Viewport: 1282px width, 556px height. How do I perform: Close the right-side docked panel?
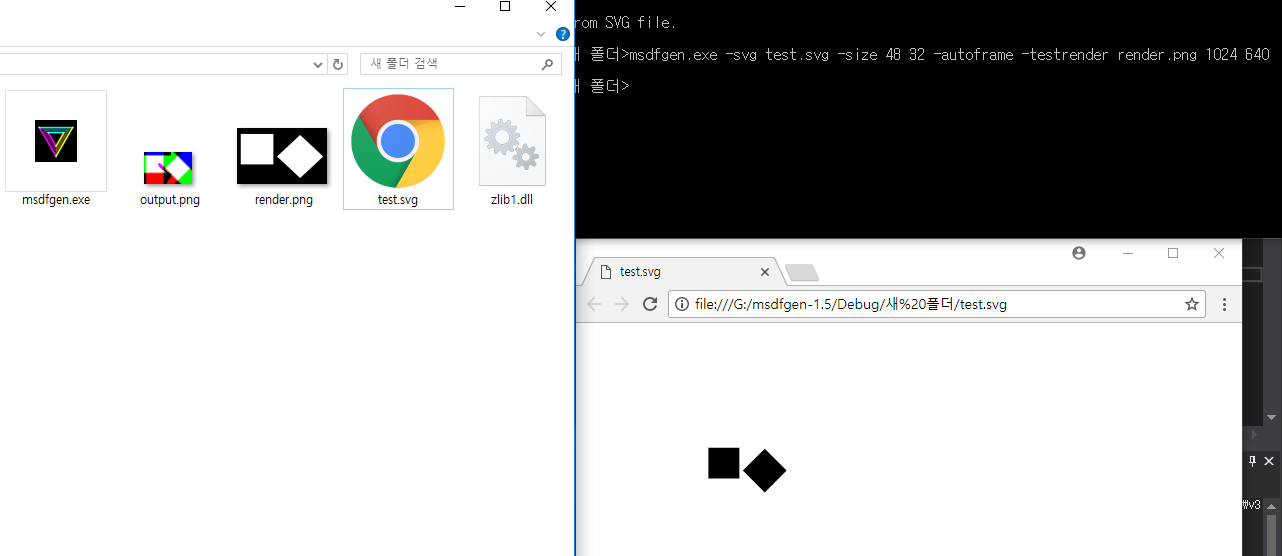pos(1270,461)
